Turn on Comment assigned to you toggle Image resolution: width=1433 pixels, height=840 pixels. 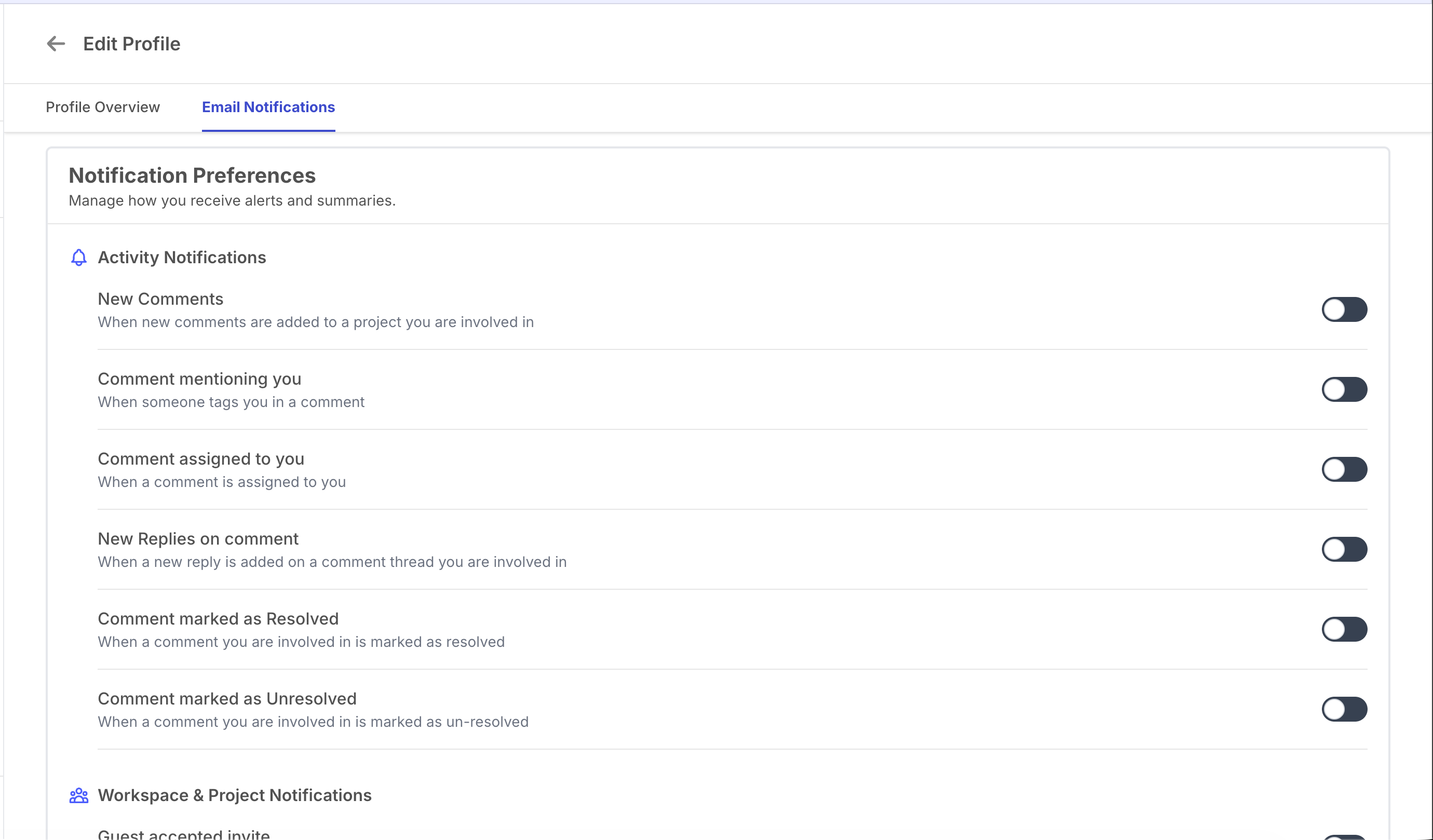[1344, 469]
